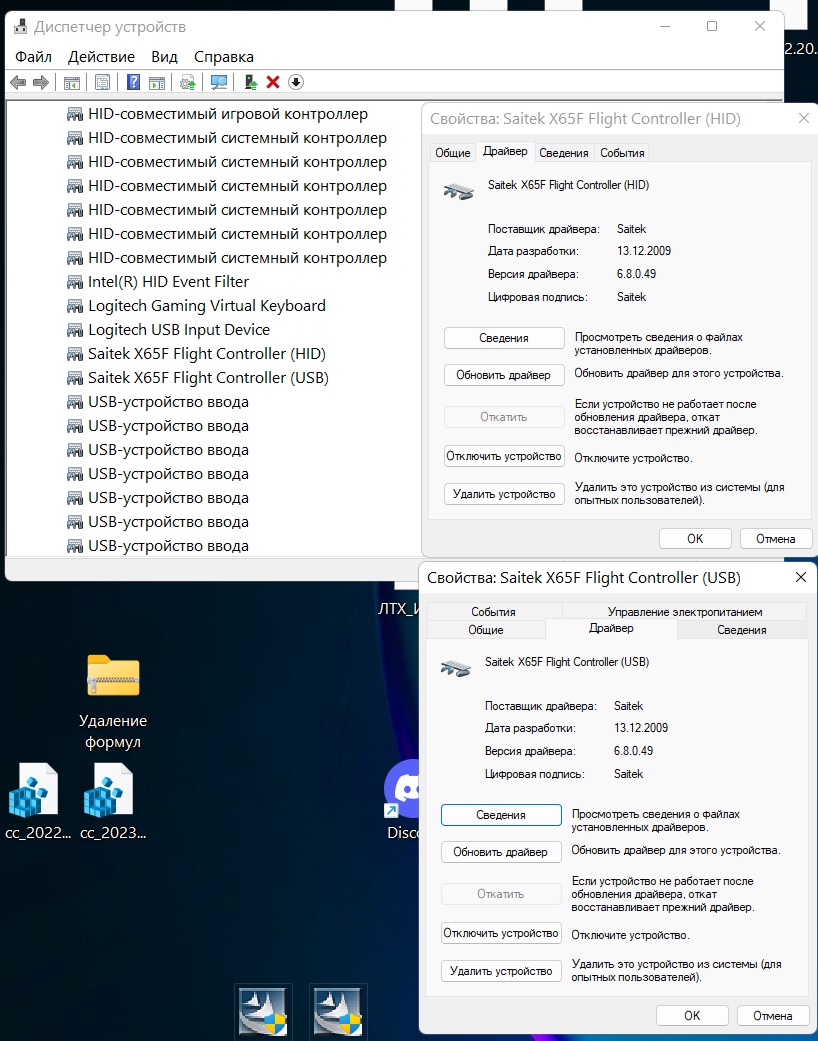Click the Forward arrow in Device Manager toolbar
Image resolution: width=818 pixels, height=1041 pixels.
point(41,82)
